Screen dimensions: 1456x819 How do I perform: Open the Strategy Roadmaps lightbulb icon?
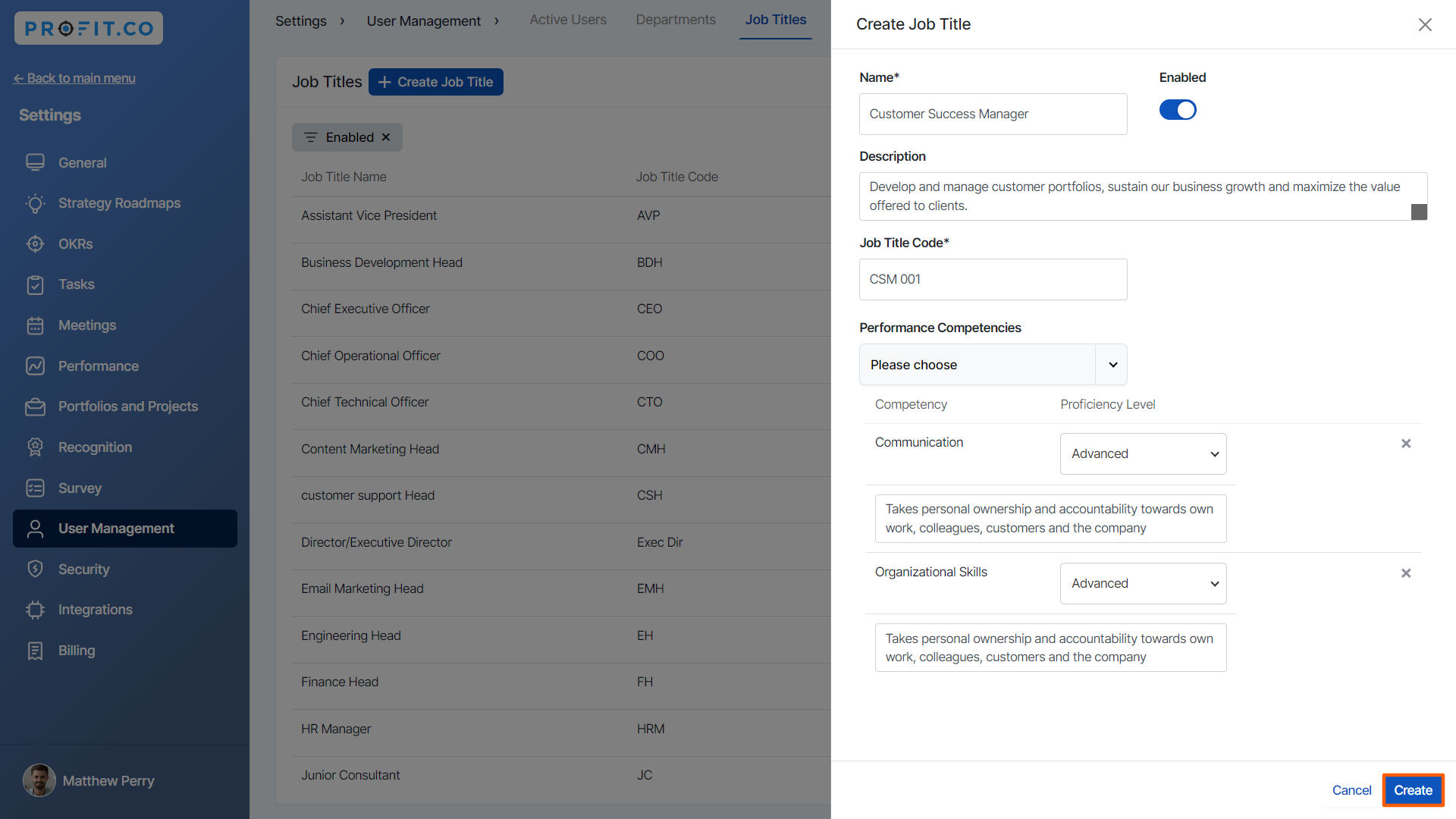(35, 203)
